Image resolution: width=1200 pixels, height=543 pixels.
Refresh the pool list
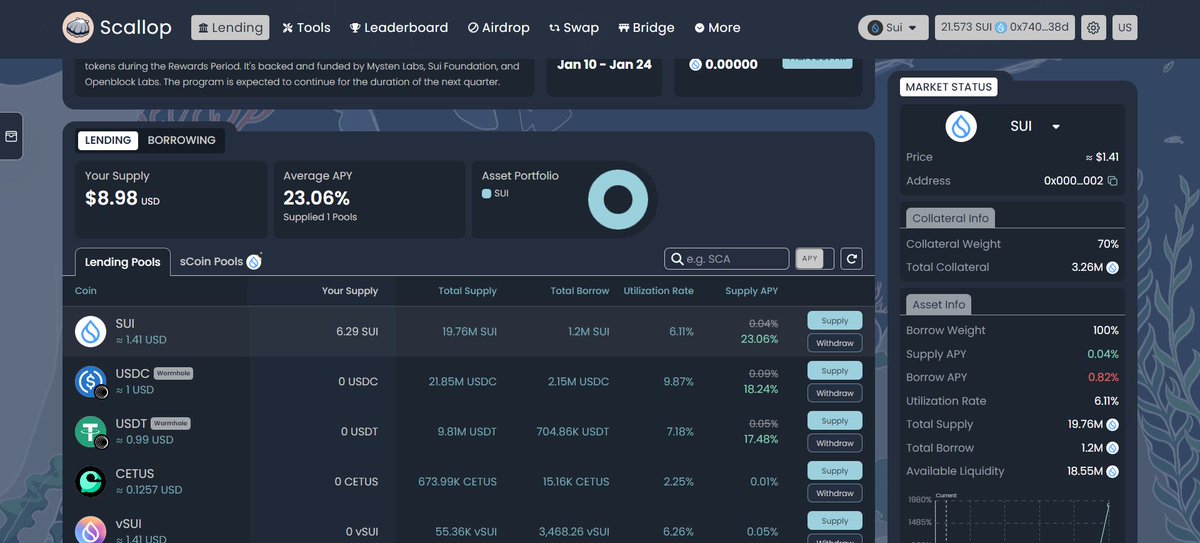tap(851, 259)
